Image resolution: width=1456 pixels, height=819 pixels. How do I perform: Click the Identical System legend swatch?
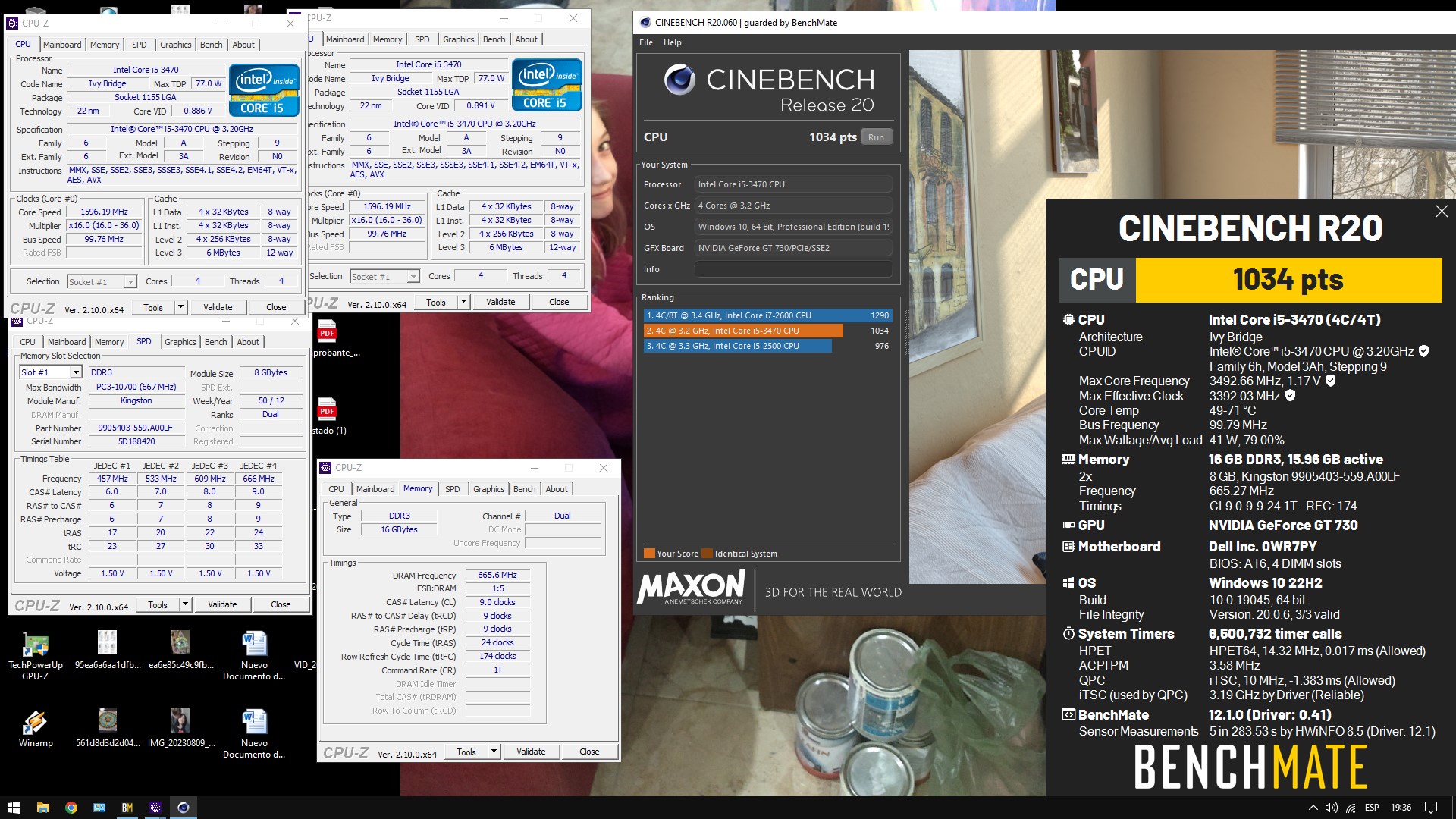(x=708, y=553)
